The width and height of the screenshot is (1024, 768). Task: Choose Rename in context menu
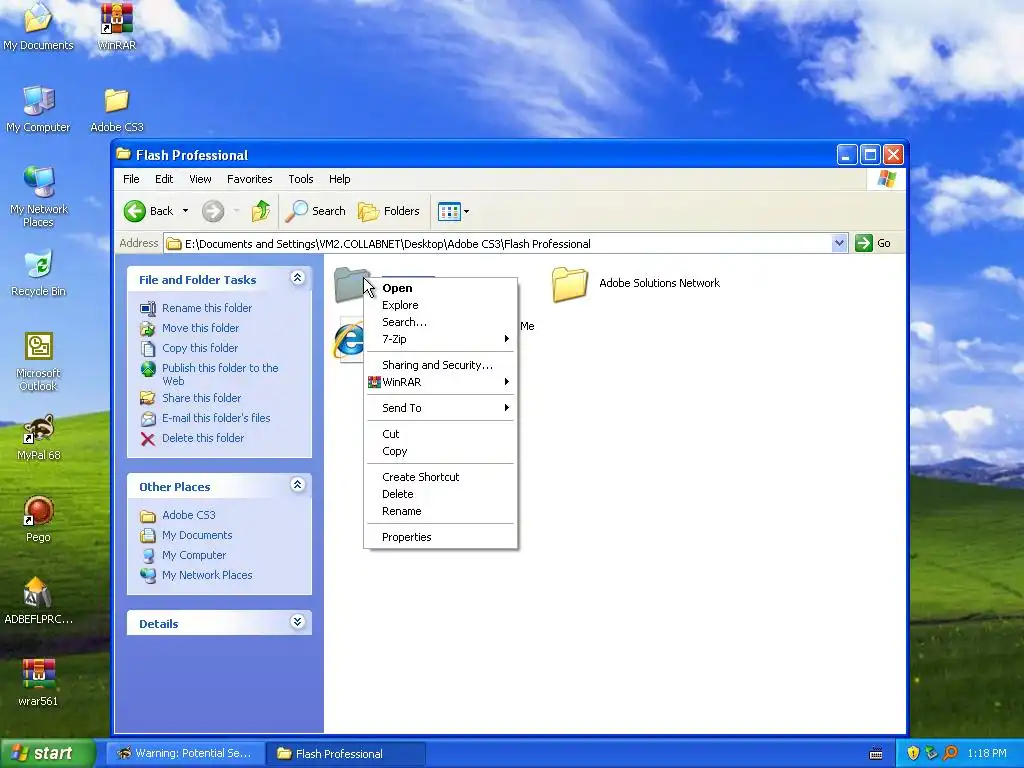[441, 511]
